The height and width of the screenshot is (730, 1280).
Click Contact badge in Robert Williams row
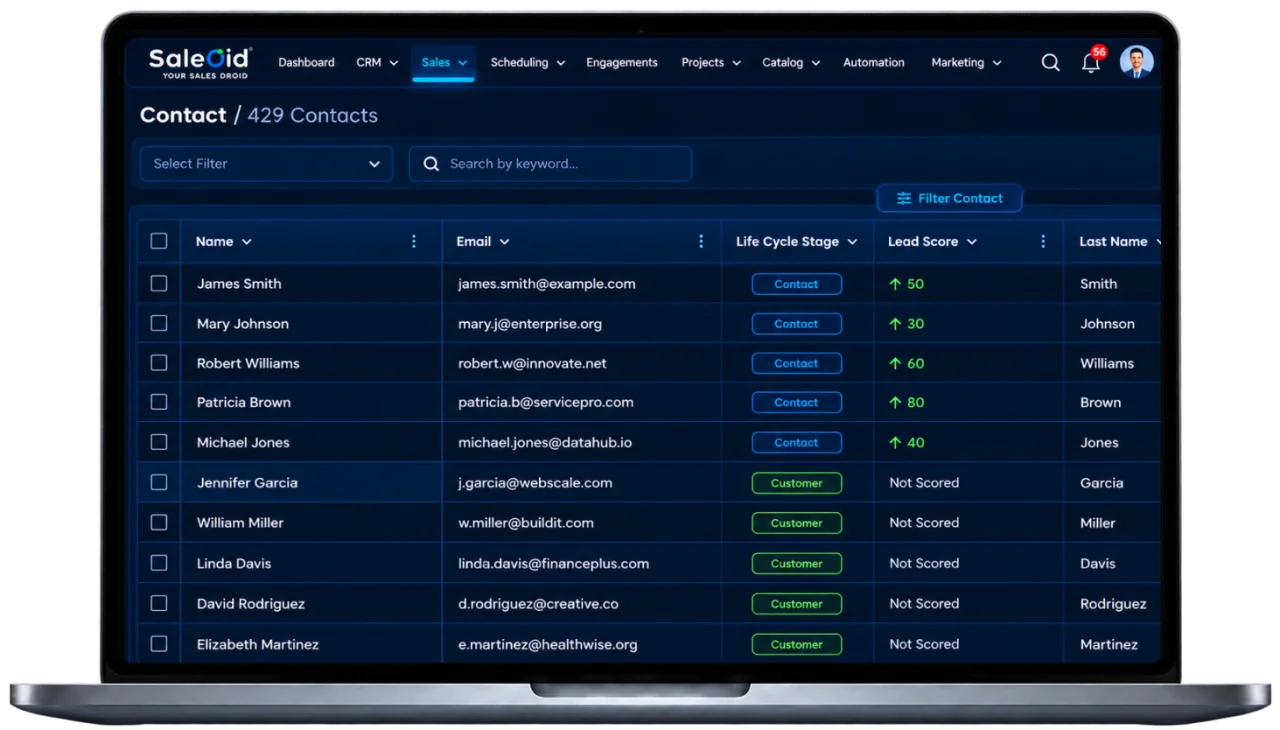(x=796, y=363)
